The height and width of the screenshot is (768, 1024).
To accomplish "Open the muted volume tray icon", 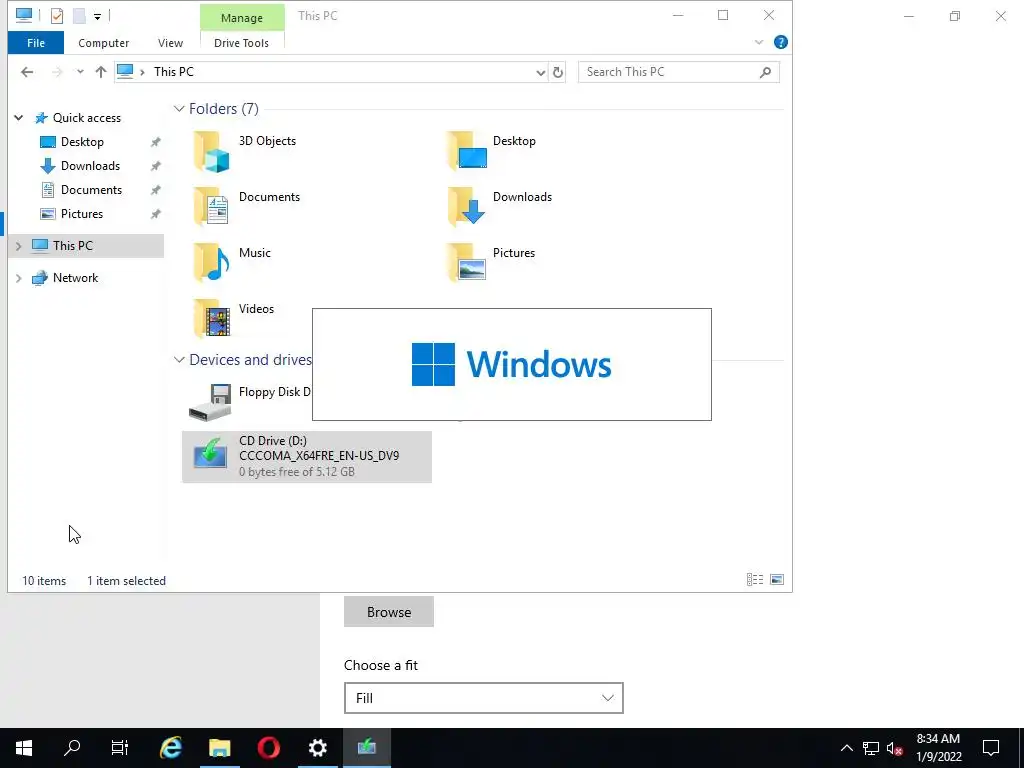I will point(895,748).
